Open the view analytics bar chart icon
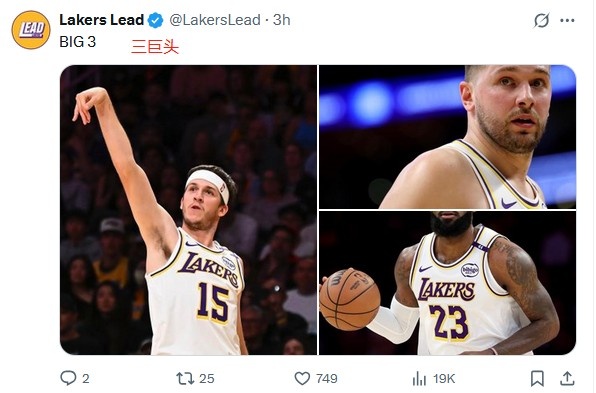Image resolution: width=596 pixels, height=393 pixels. [x=419, y=378]
